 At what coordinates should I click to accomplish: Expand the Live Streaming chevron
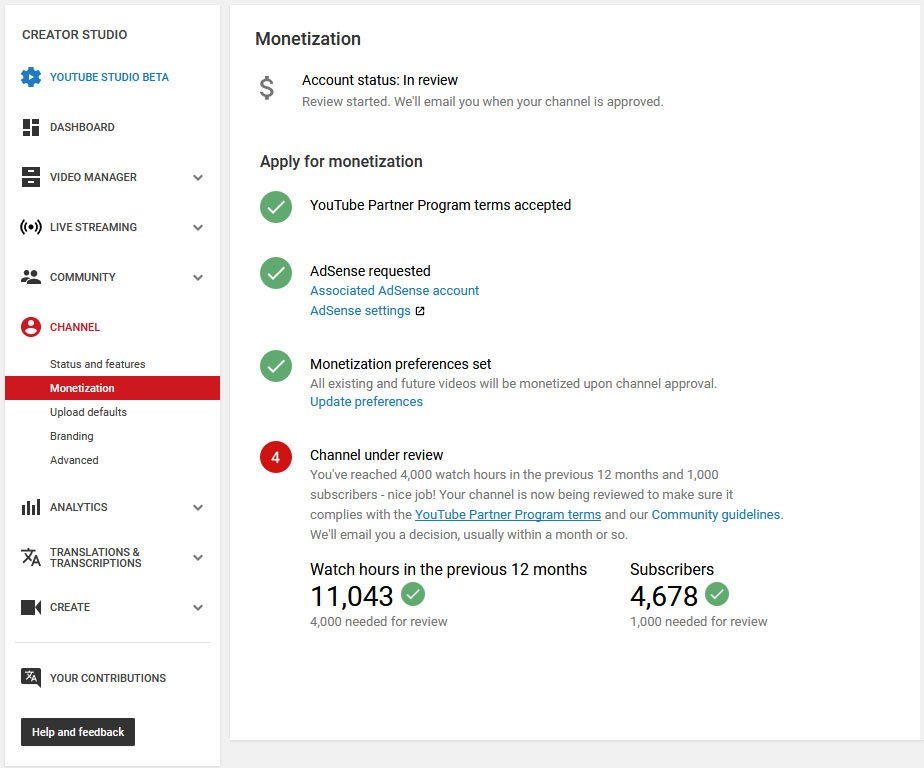(x=198, y=228)
